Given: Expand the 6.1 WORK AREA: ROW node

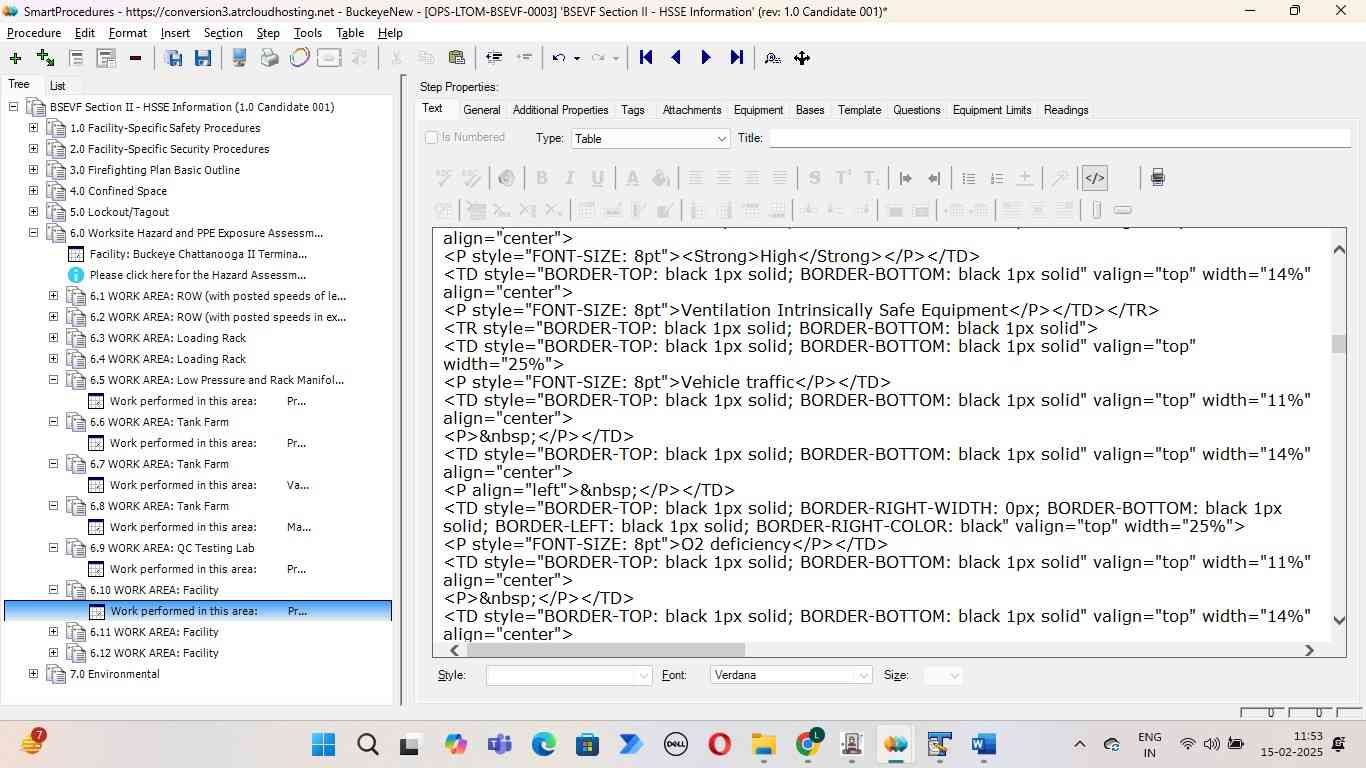Looking at the screenshot, I should click(54, 296).
